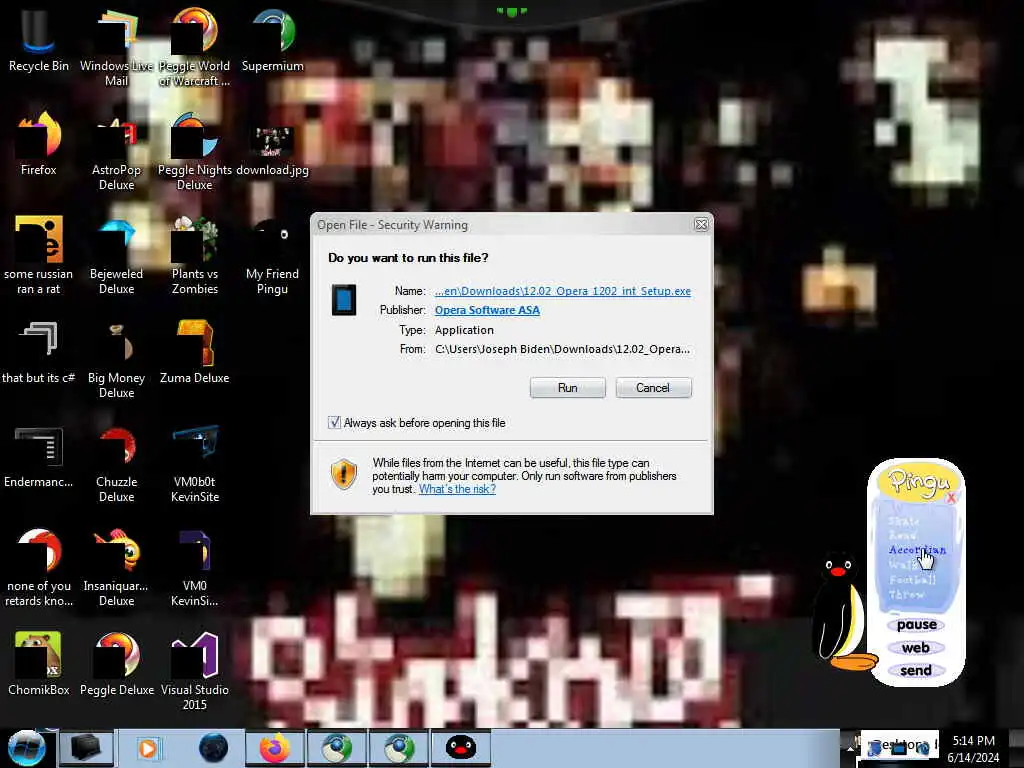
Task: Choose Skate in Pingu menu
Action: pos(904,520)
